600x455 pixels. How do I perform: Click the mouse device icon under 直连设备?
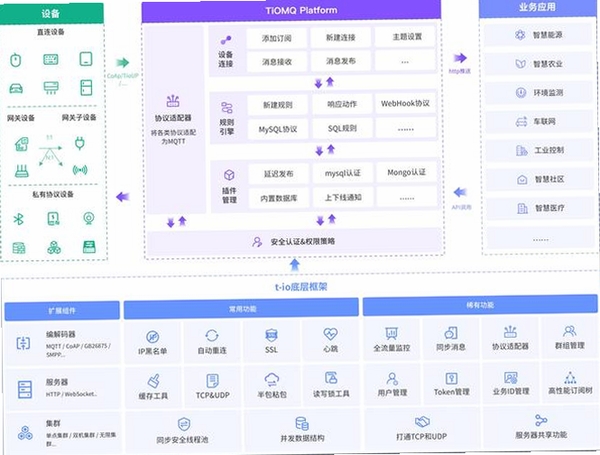tap(16, 60)
